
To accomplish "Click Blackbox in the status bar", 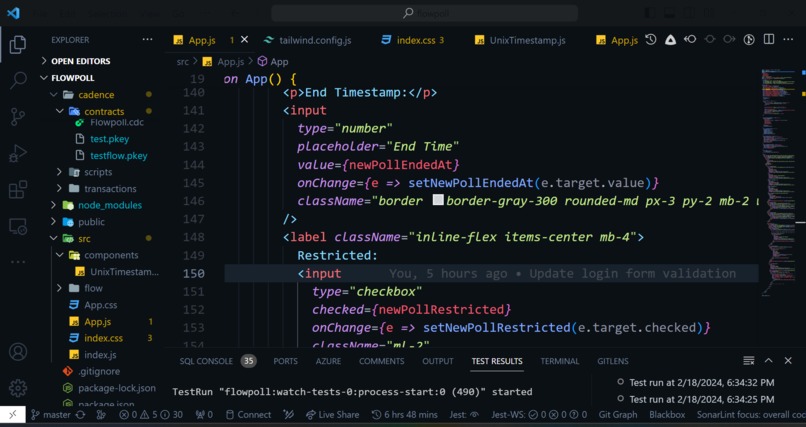I will point(667,415).
